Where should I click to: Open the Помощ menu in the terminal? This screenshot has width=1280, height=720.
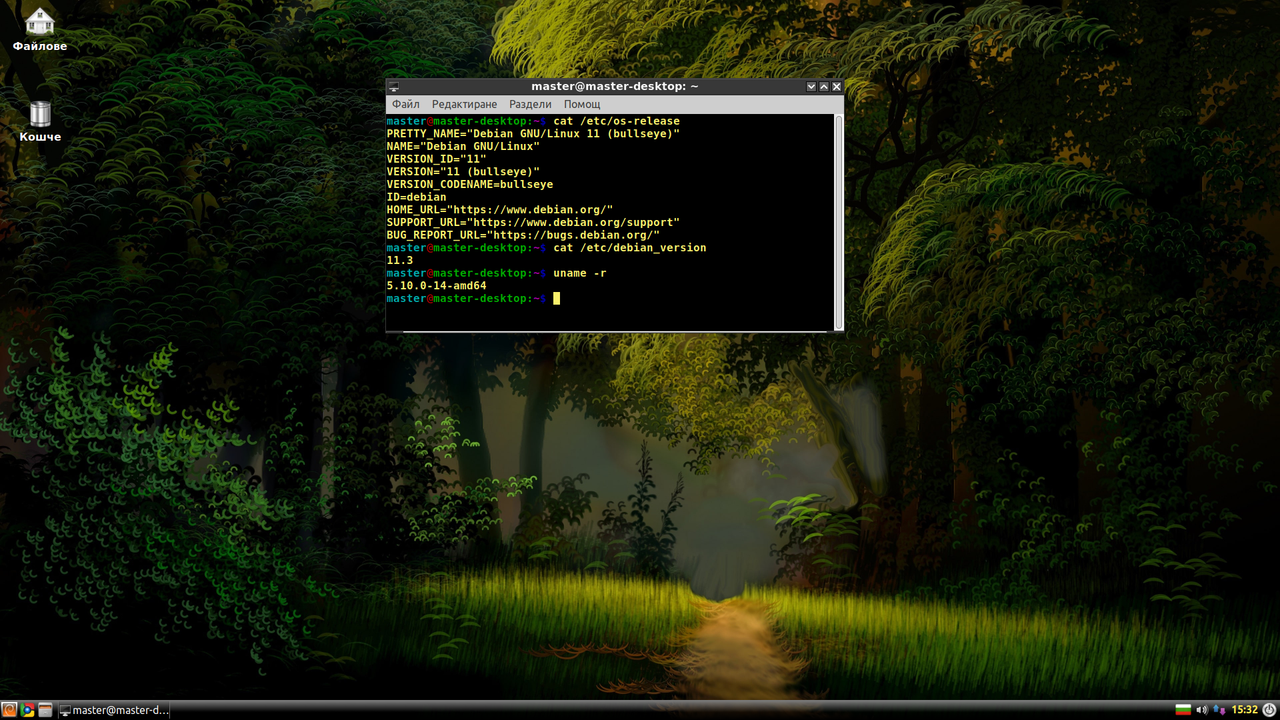point(582,104)
